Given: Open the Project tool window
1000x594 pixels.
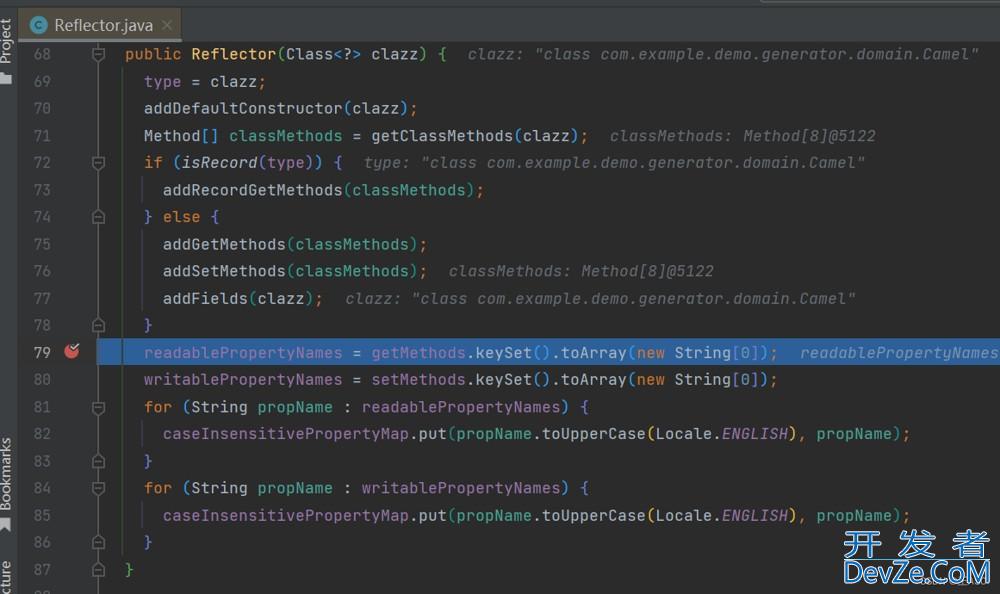Looking at the screenshot, I should tap(6, 41).
